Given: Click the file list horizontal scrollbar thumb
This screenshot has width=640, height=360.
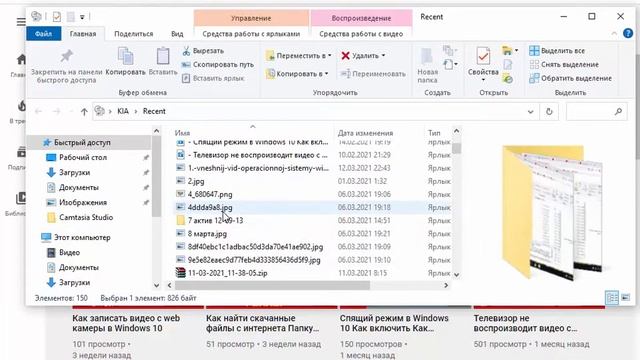Looking at the screenshot, I should pyautogui.click(x=273, y=285).
